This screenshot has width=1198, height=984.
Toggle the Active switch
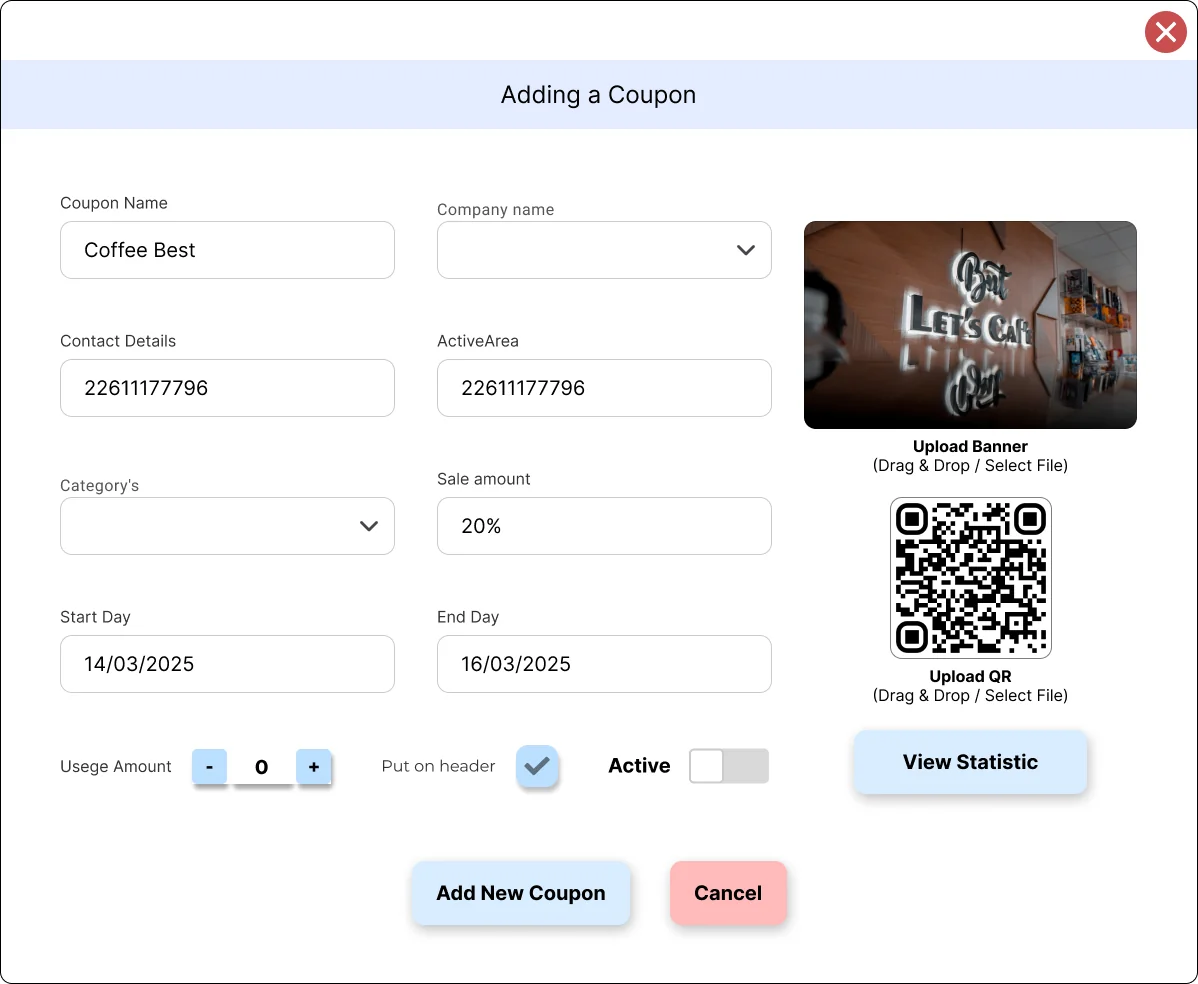[729, 766]
